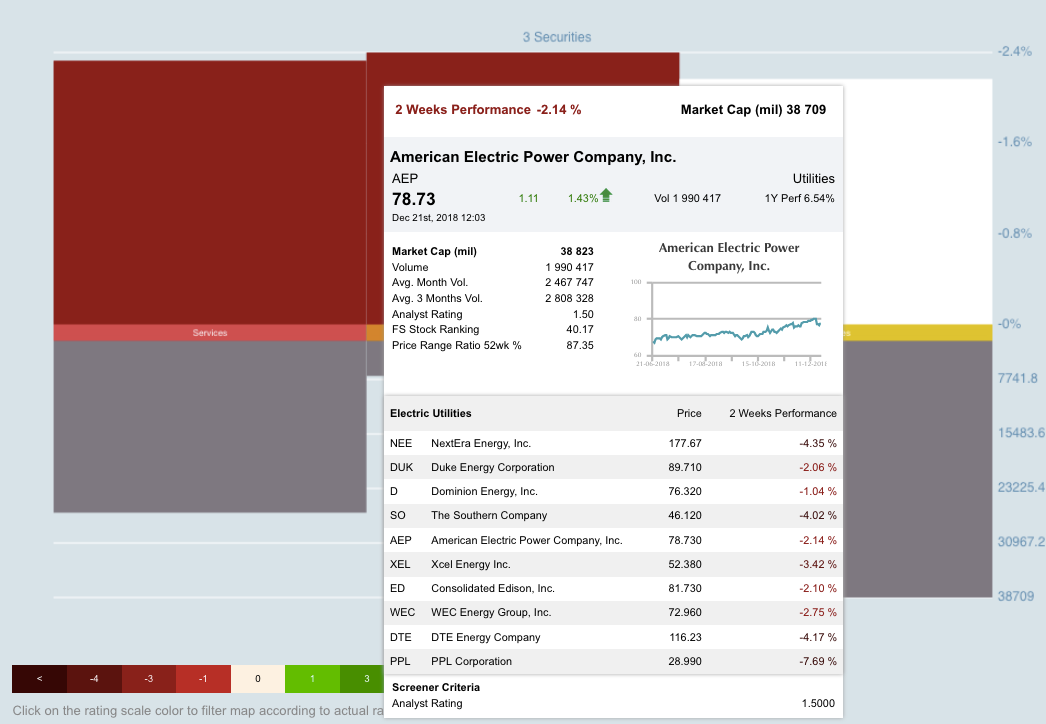Click the Screener Criteria heading
The image size is (1046, 724).
tap(436, 687)
